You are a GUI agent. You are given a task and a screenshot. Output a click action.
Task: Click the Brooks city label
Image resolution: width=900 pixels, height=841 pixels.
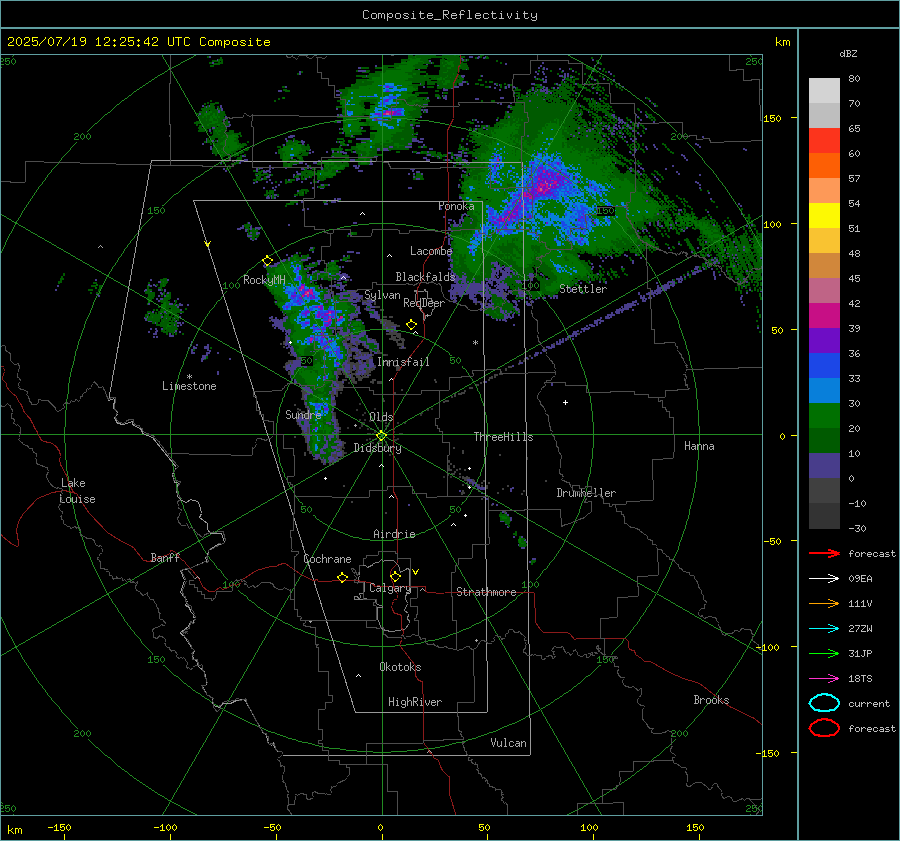[x=711, y=700]
